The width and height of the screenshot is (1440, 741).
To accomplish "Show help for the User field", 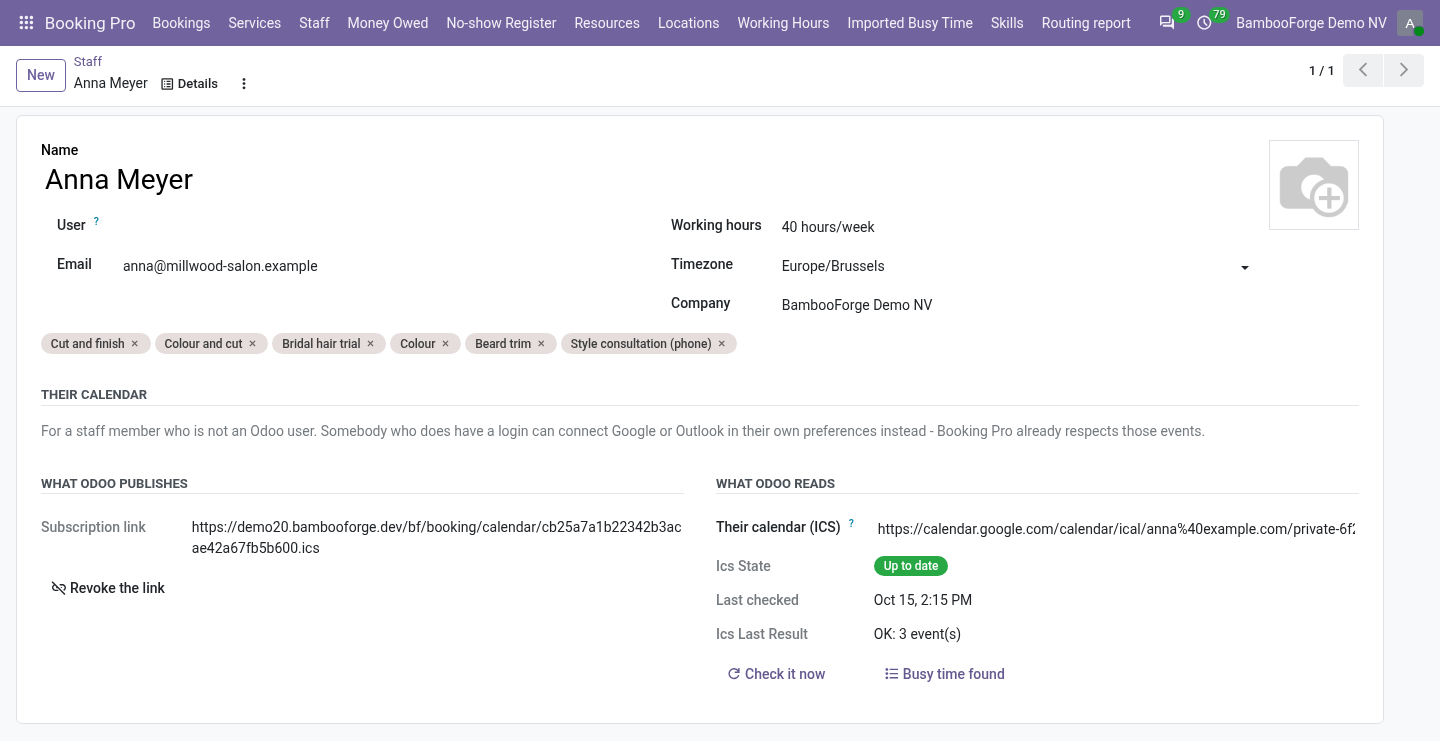I will tap(97, 221).
